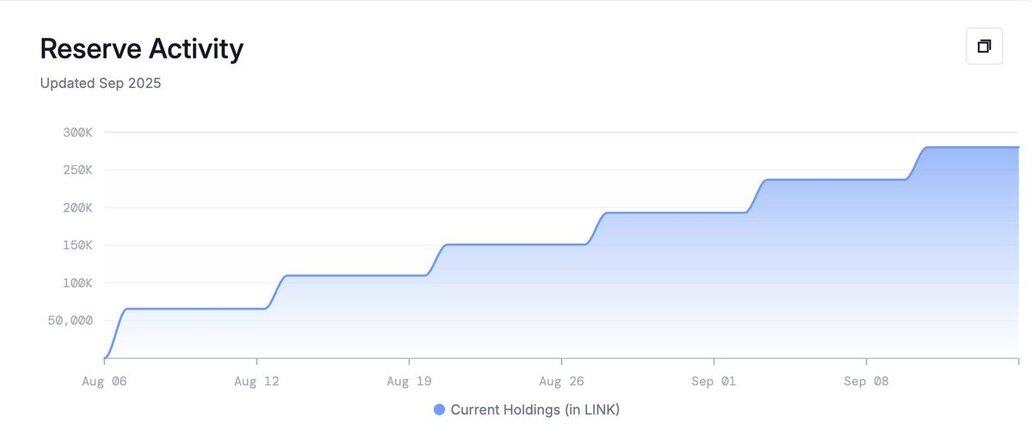Click the 100K y-axis label
Screen dimensions: 1032x443
(x=78, y=283)
